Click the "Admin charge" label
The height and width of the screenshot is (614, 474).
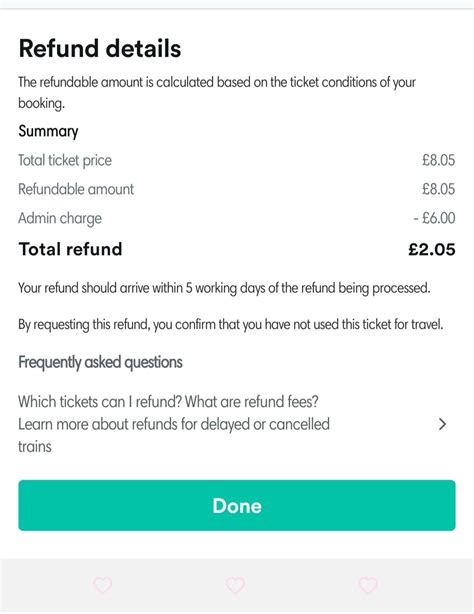[60, 218]
